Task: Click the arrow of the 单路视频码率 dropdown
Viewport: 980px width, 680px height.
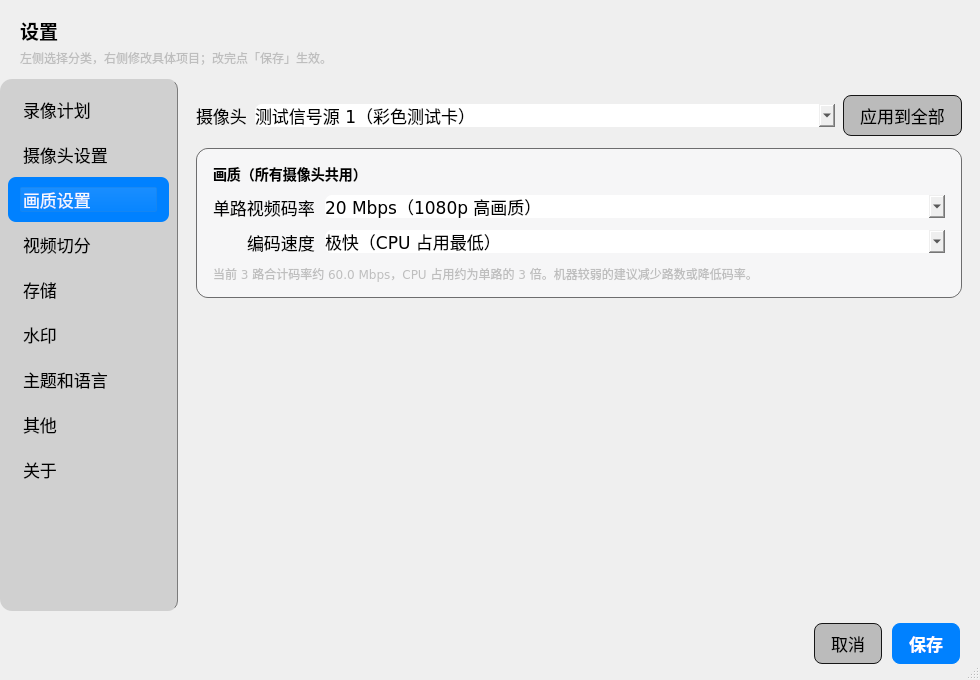Action: pyautogui.click(x=936, y=208)
